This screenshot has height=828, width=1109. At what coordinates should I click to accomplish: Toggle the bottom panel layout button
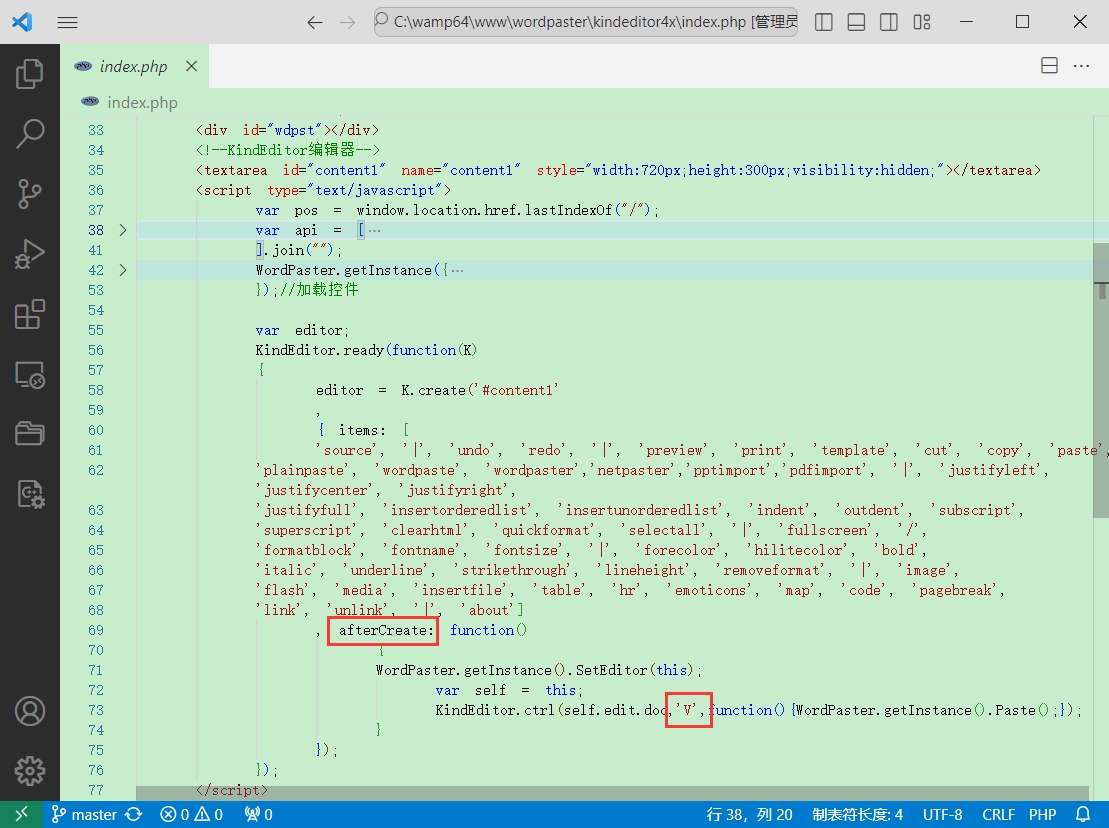pyautogui.click(x=857, y=22)
